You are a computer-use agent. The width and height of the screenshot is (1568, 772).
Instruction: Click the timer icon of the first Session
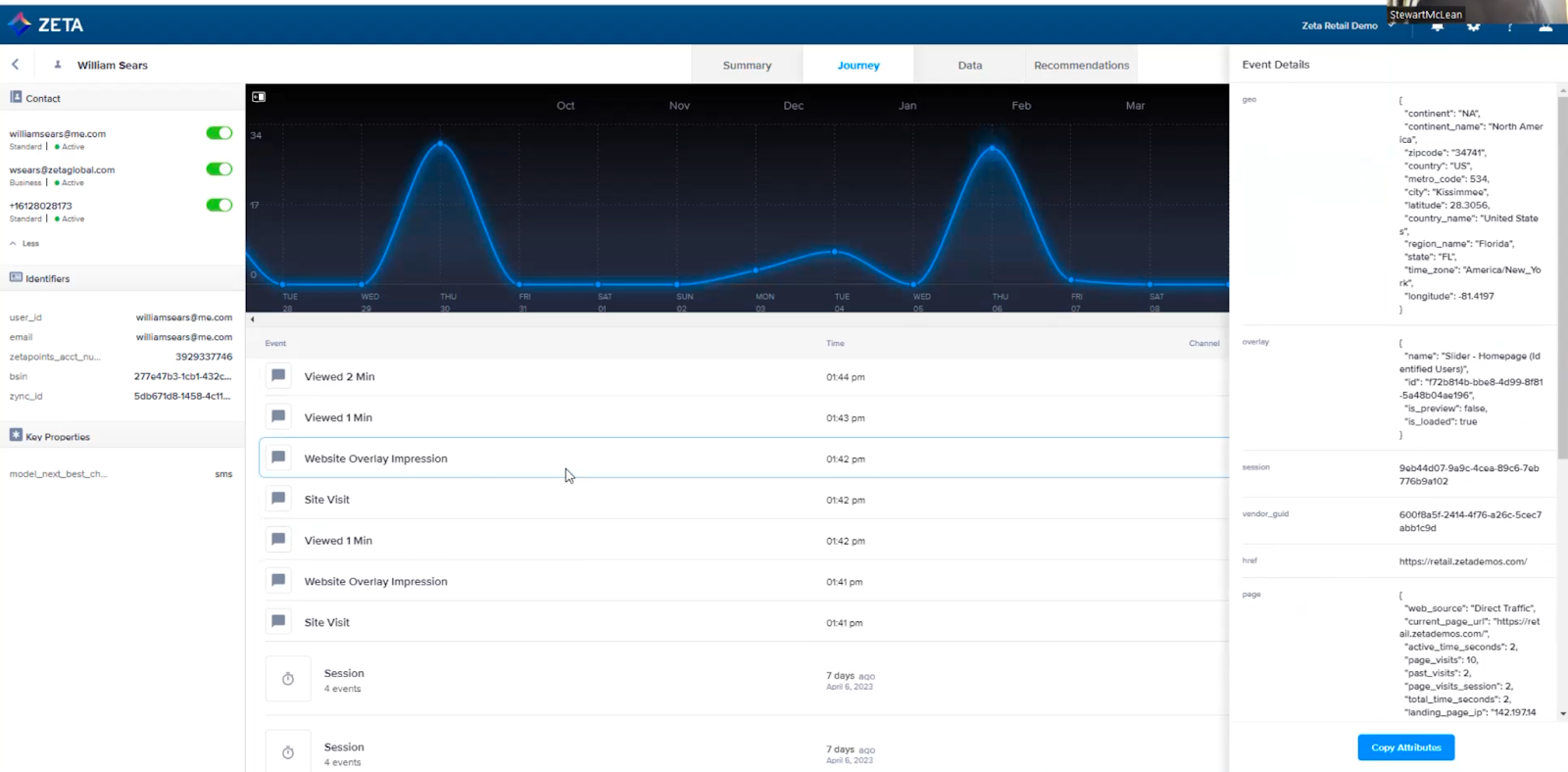288,679
